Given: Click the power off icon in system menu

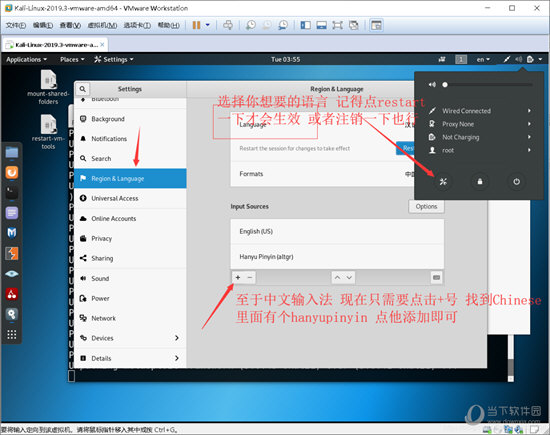Looking at the screenshot, I should [x=516, y=182].
